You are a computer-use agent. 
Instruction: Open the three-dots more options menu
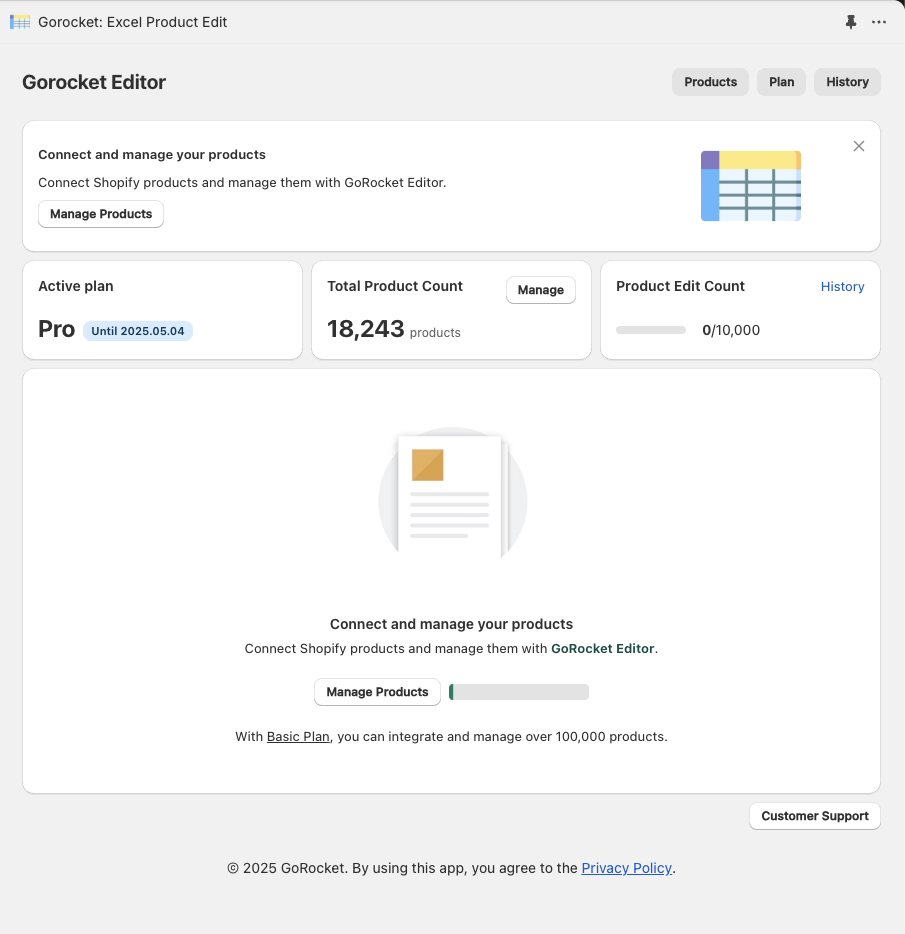coord(879,22)
